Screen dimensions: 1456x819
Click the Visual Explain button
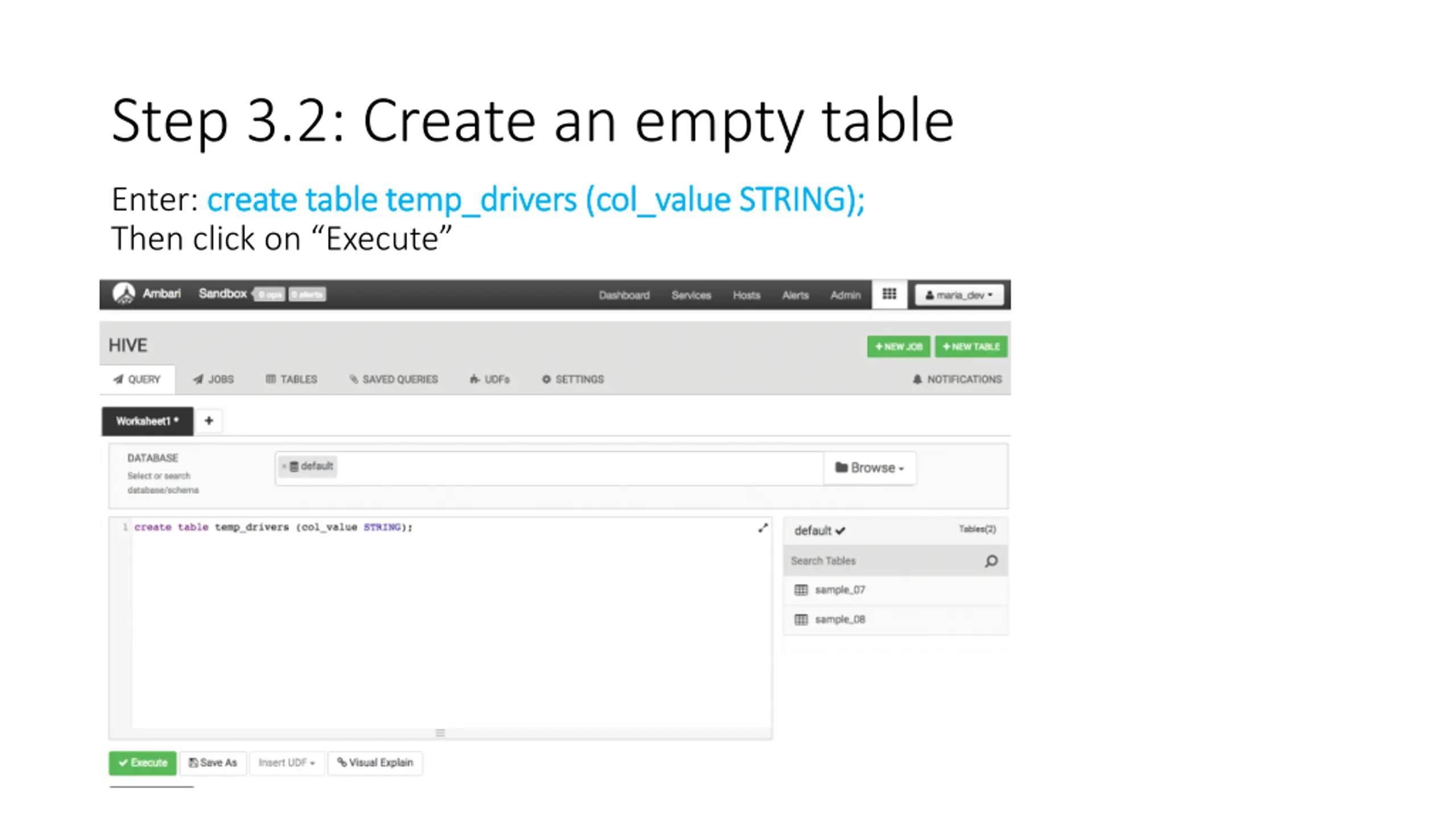coord(375,763)
